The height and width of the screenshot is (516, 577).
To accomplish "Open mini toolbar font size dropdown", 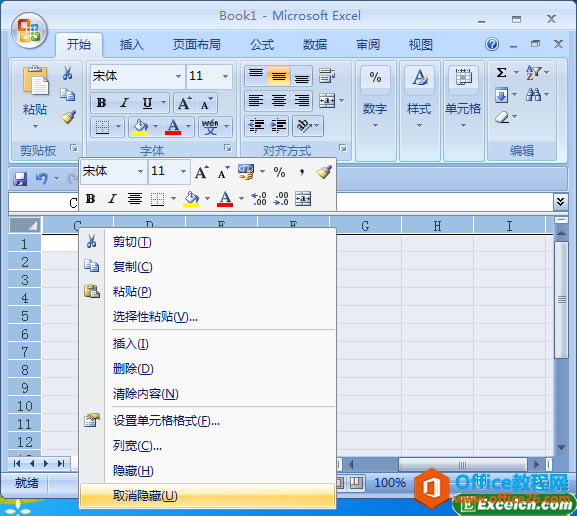I will pyautogui.click(x=183, y=172).
